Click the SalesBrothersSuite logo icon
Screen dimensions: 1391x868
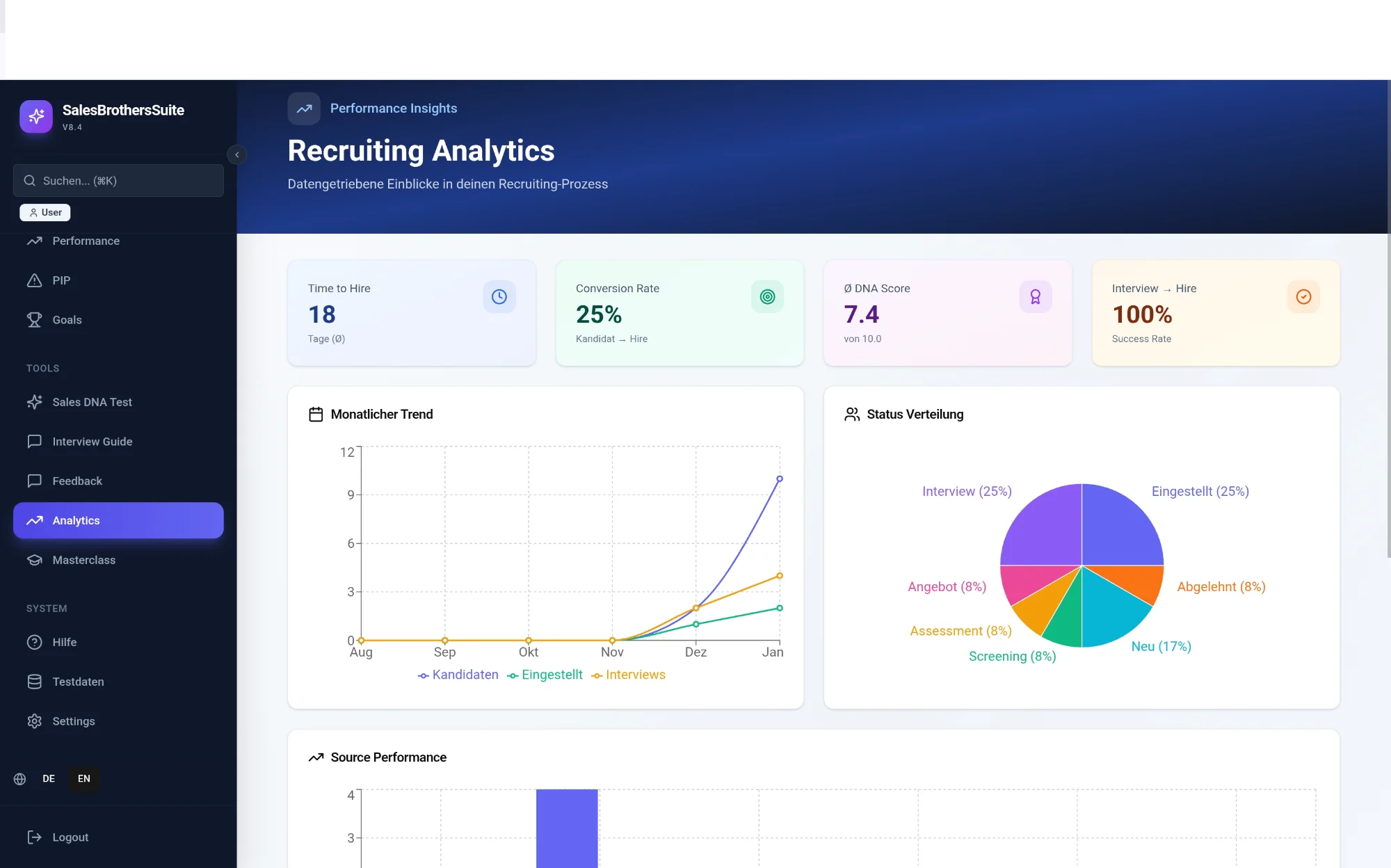35,116
